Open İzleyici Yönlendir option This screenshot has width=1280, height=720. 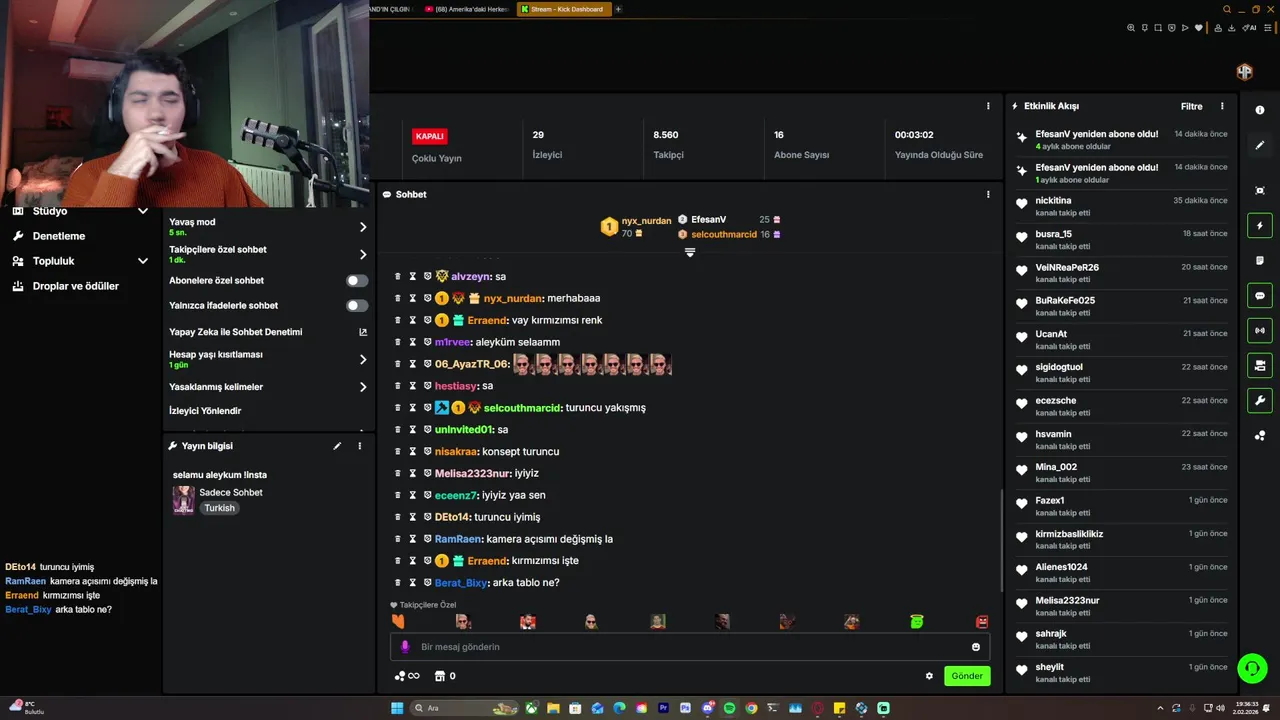(205, 411)
